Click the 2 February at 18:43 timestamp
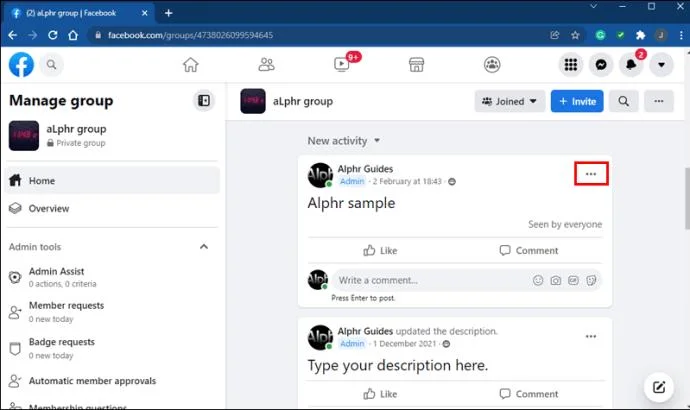Image resolution: width=690 pixels, height=410 pixels. click(x=407, y=181)
